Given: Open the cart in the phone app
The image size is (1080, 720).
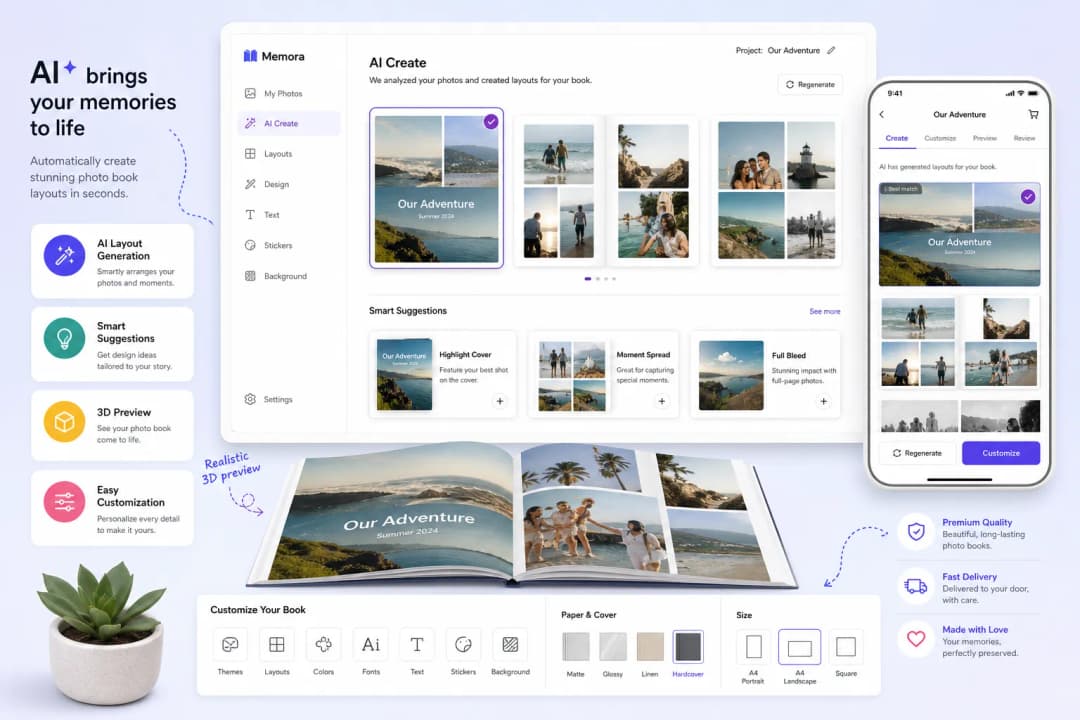Looking at the screenshot, I should pyautogui.click(x=1033, y=114).
